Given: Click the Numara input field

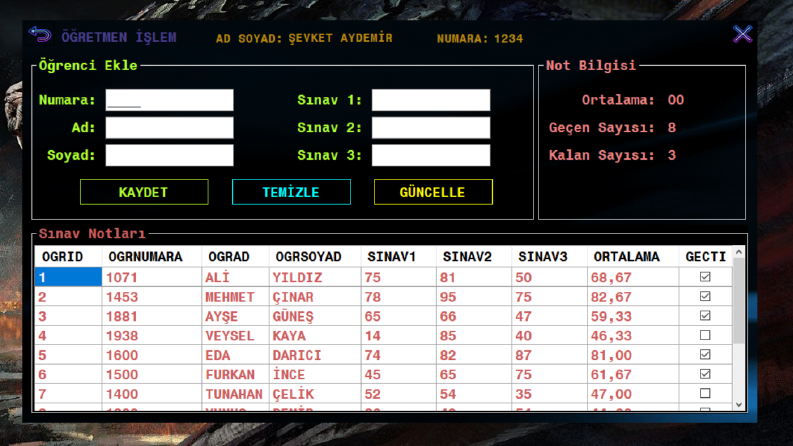Looking at the screenshot, I should 169,100.
